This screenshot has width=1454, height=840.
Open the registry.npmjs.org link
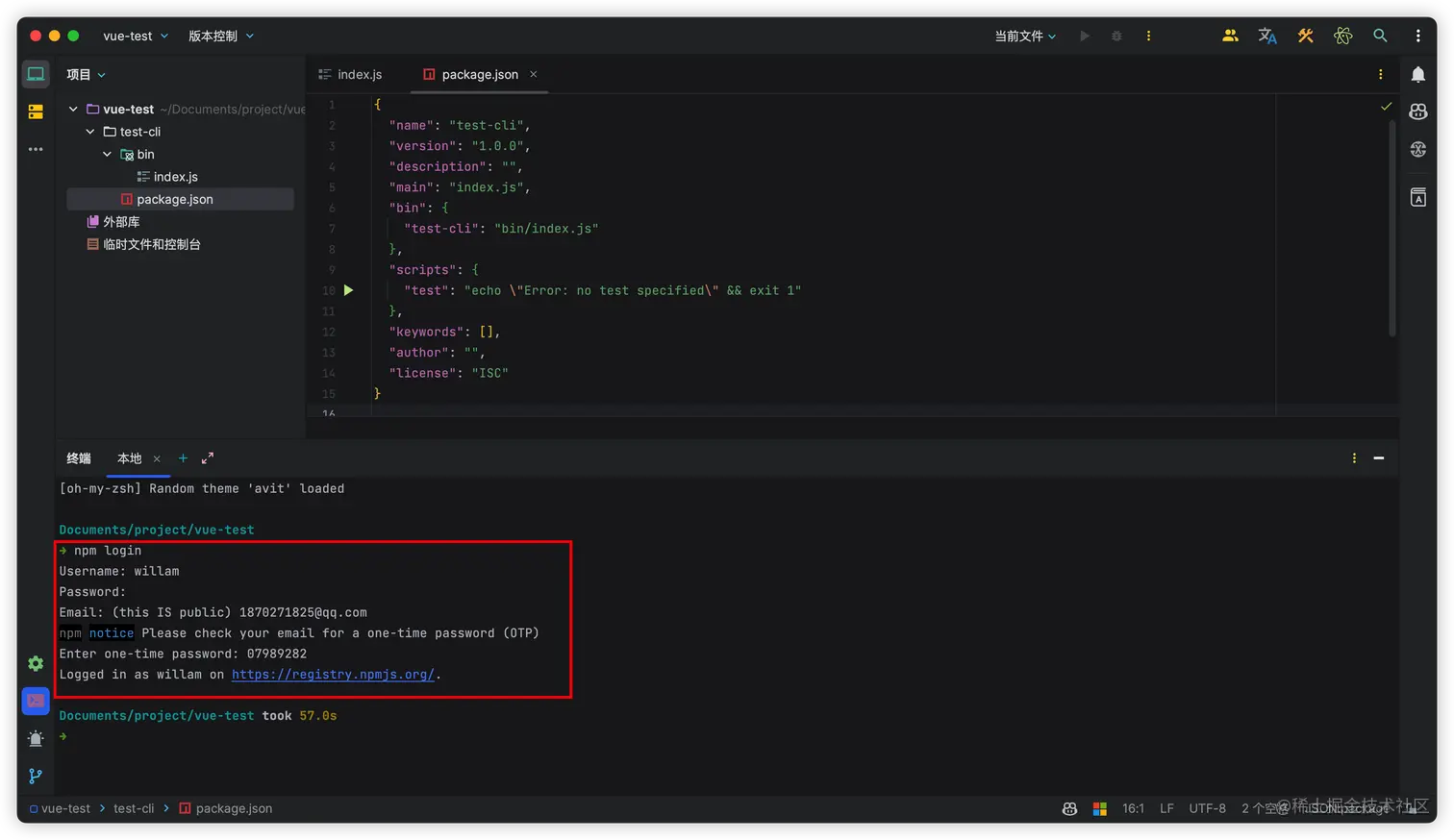coord(333,674)
